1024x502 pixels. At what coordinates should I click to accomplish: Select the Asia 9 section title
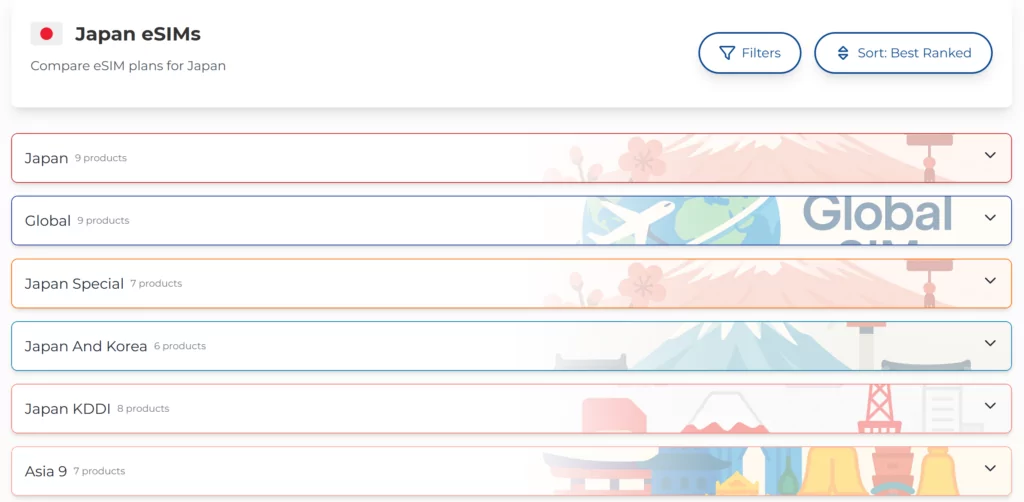coord(46,471)
